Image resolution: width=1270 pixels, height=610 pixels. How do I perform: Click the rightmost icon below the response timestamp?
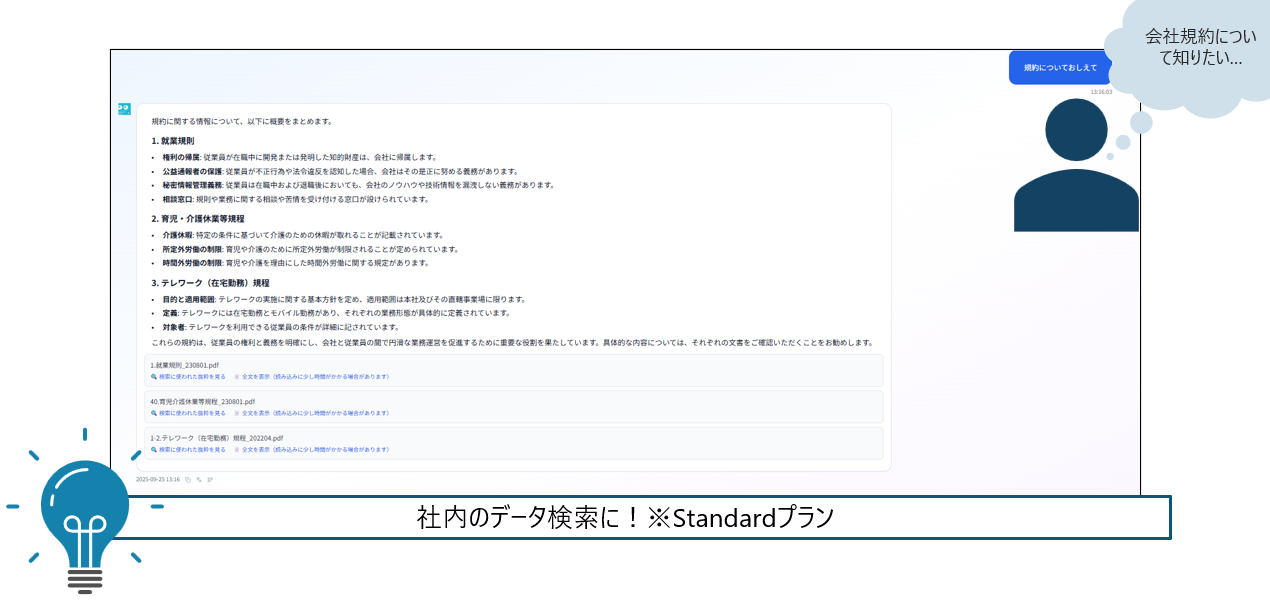point(210,480)
